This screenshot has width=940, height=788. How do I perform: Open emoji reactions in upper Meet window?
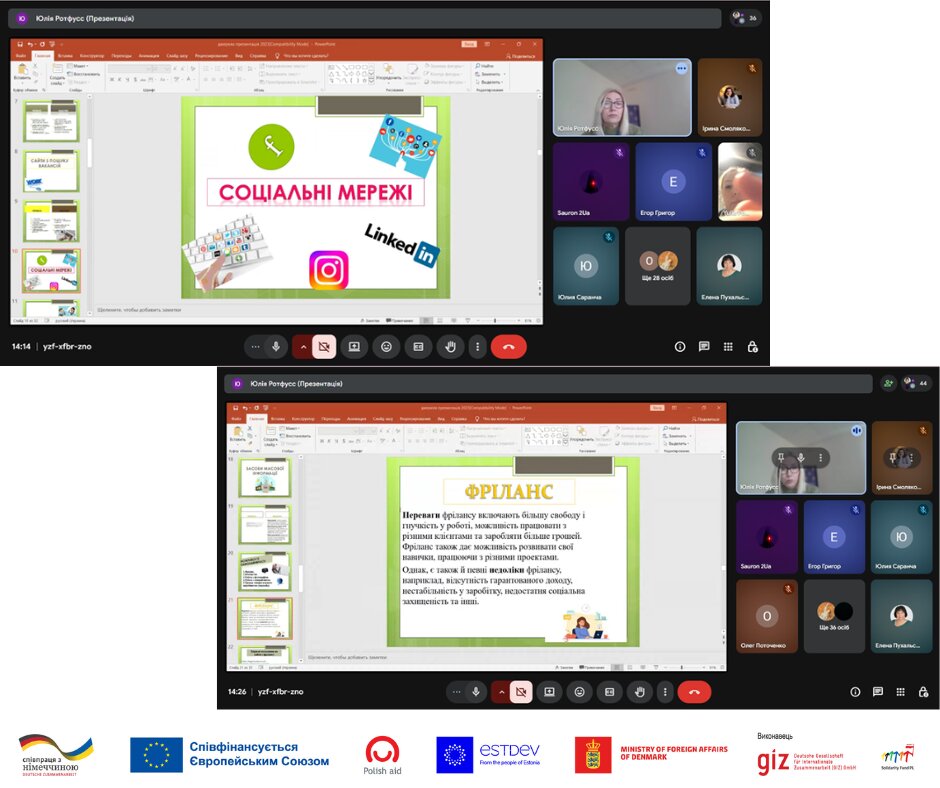click(x=387, y=347)
